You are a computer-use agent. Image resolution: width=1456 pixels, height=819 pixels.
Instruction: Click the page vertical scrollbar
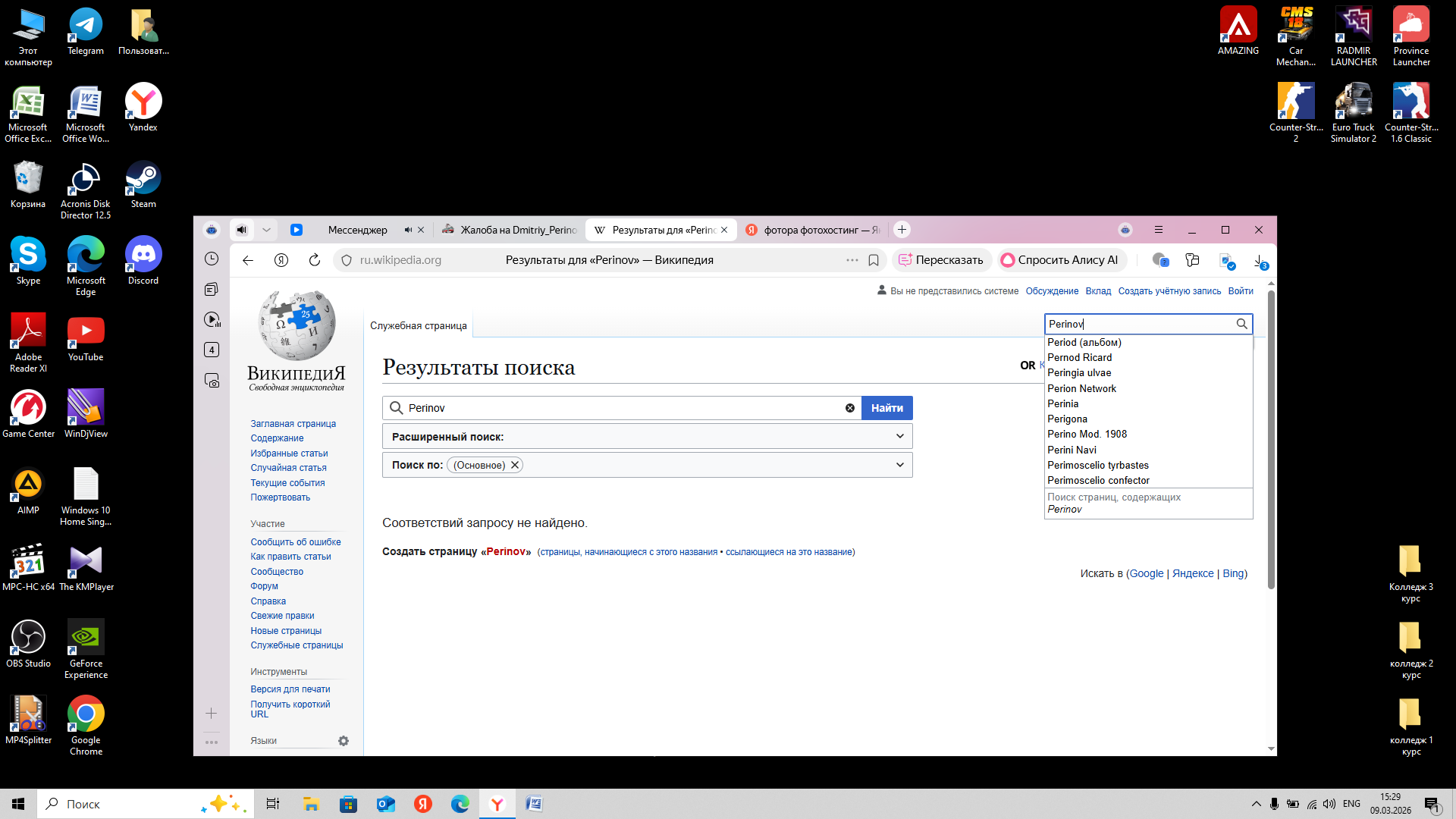[x=1271, y=440]
